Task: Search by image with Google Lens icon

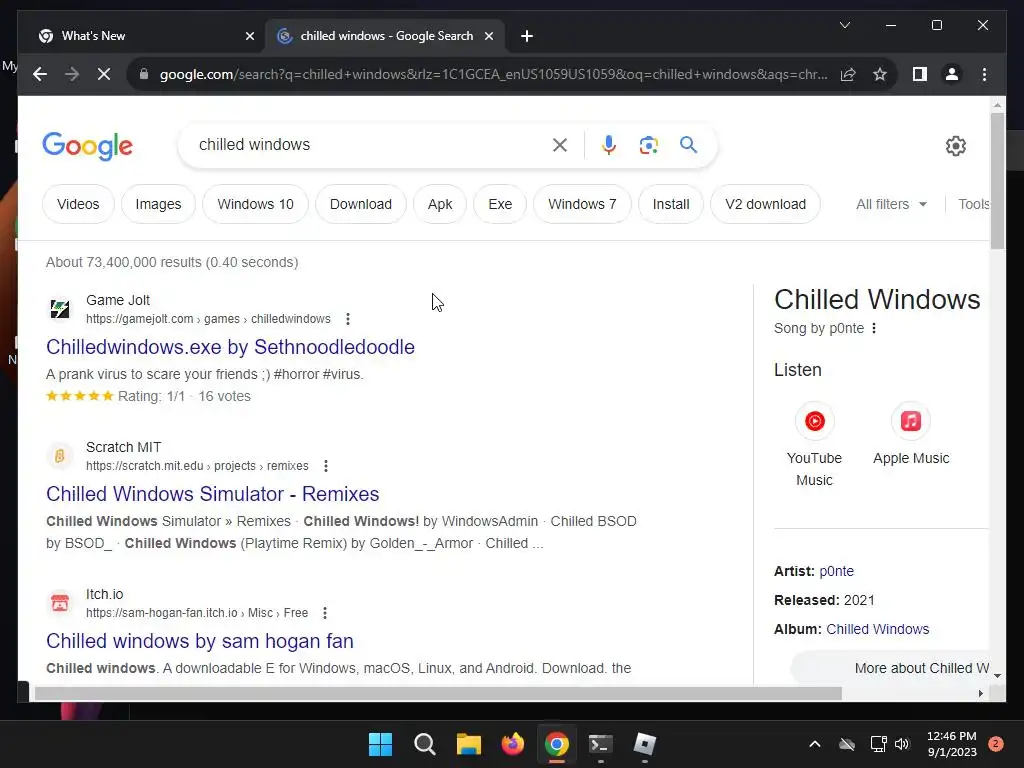Action: [648, 145]
